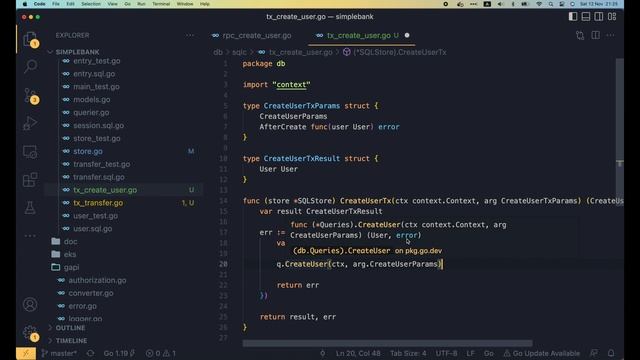Open macOS Spotlight search icon

coord(551,4)
